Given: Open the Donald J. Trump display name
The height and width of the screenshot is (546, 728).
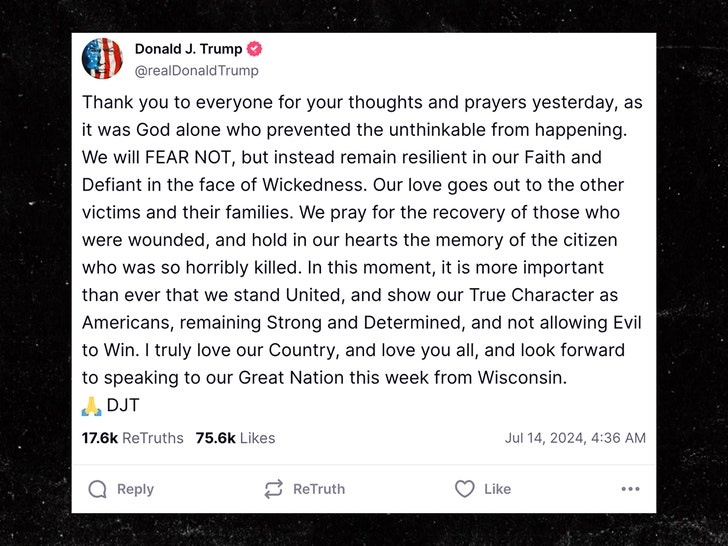Looking at the screenshot, I should (188, 49).
